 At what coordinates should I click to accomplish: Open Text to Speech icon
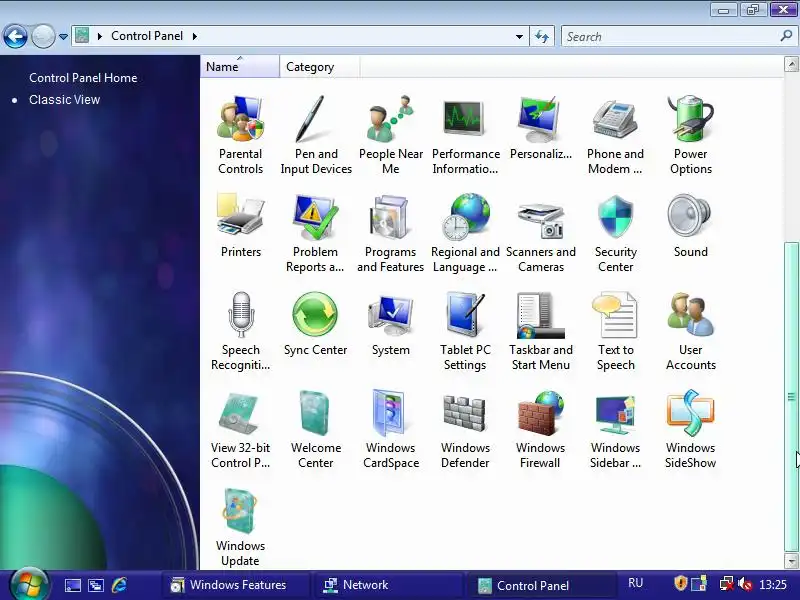615,331
